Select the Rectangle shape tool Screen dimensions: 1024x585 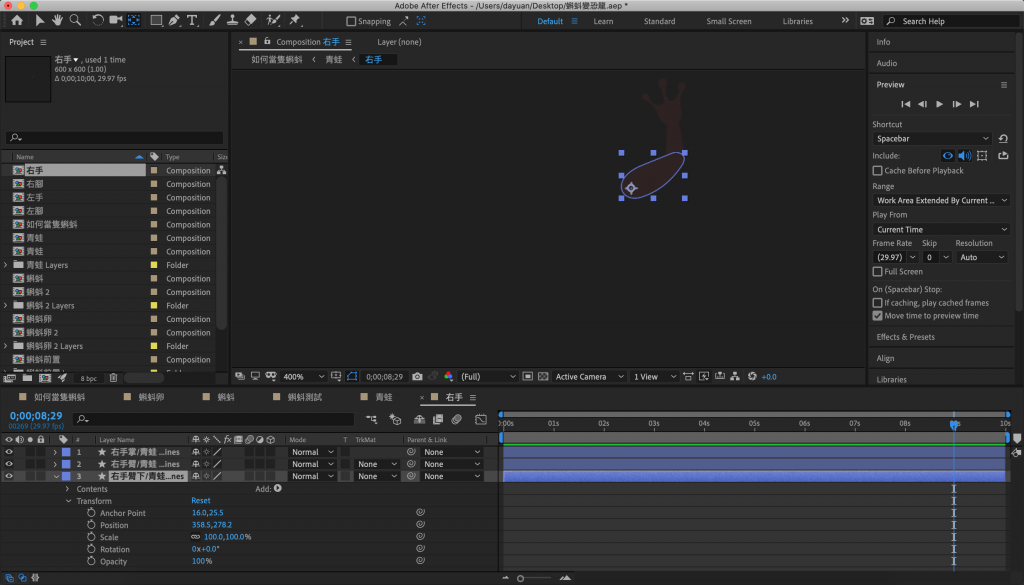[x=156, y=21]
